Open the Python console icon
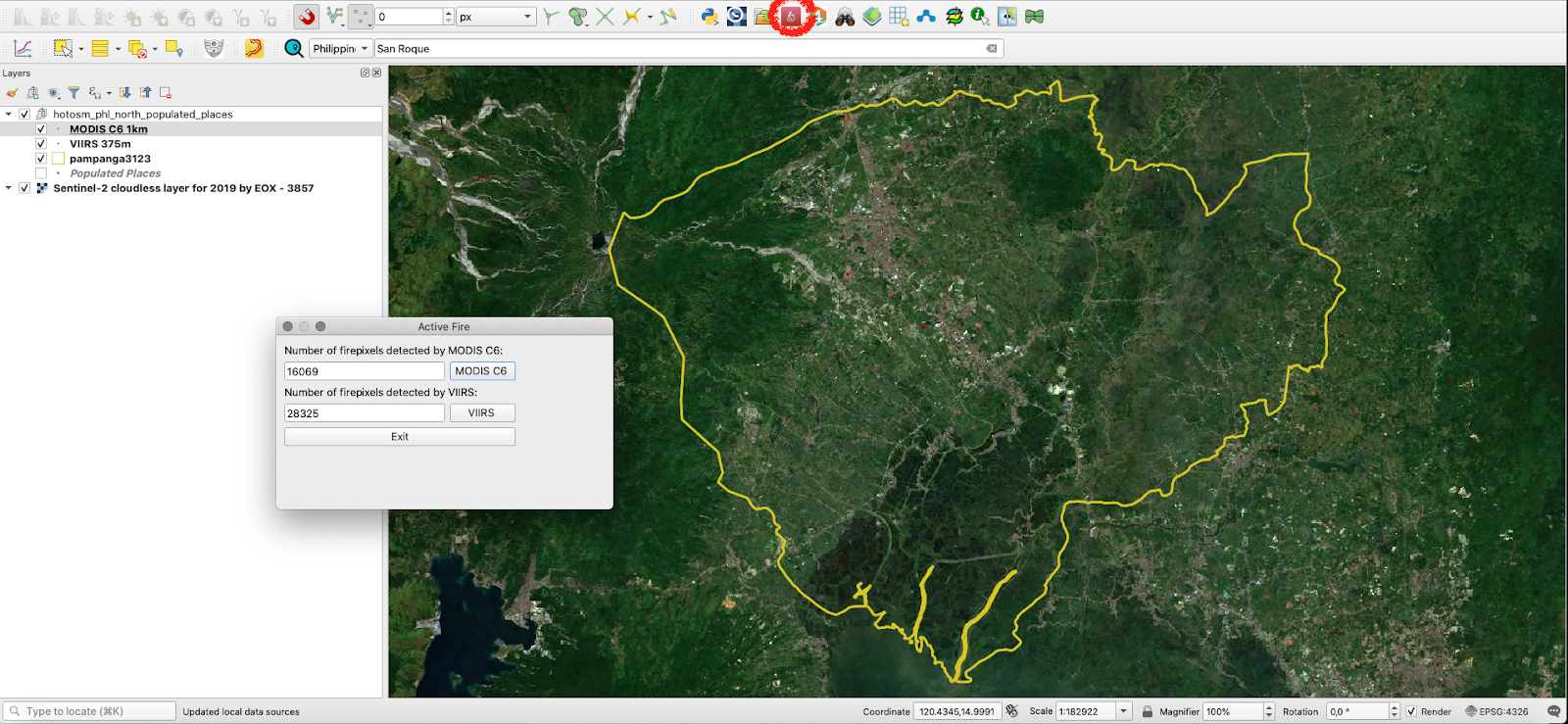Image resolution: width=1568 pixels, height=724 pixels. pos(710,17)
